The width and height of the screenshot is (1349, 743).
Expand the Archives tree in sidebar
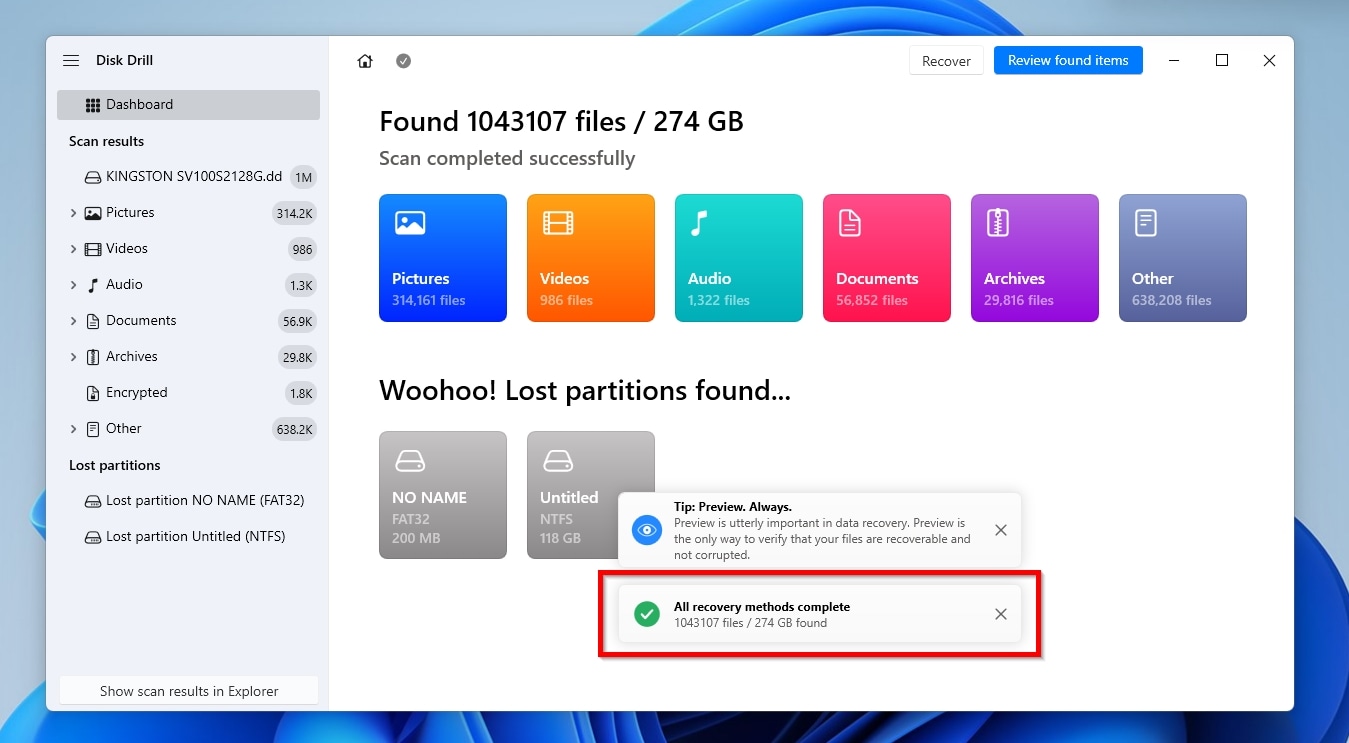coord(73,357)
